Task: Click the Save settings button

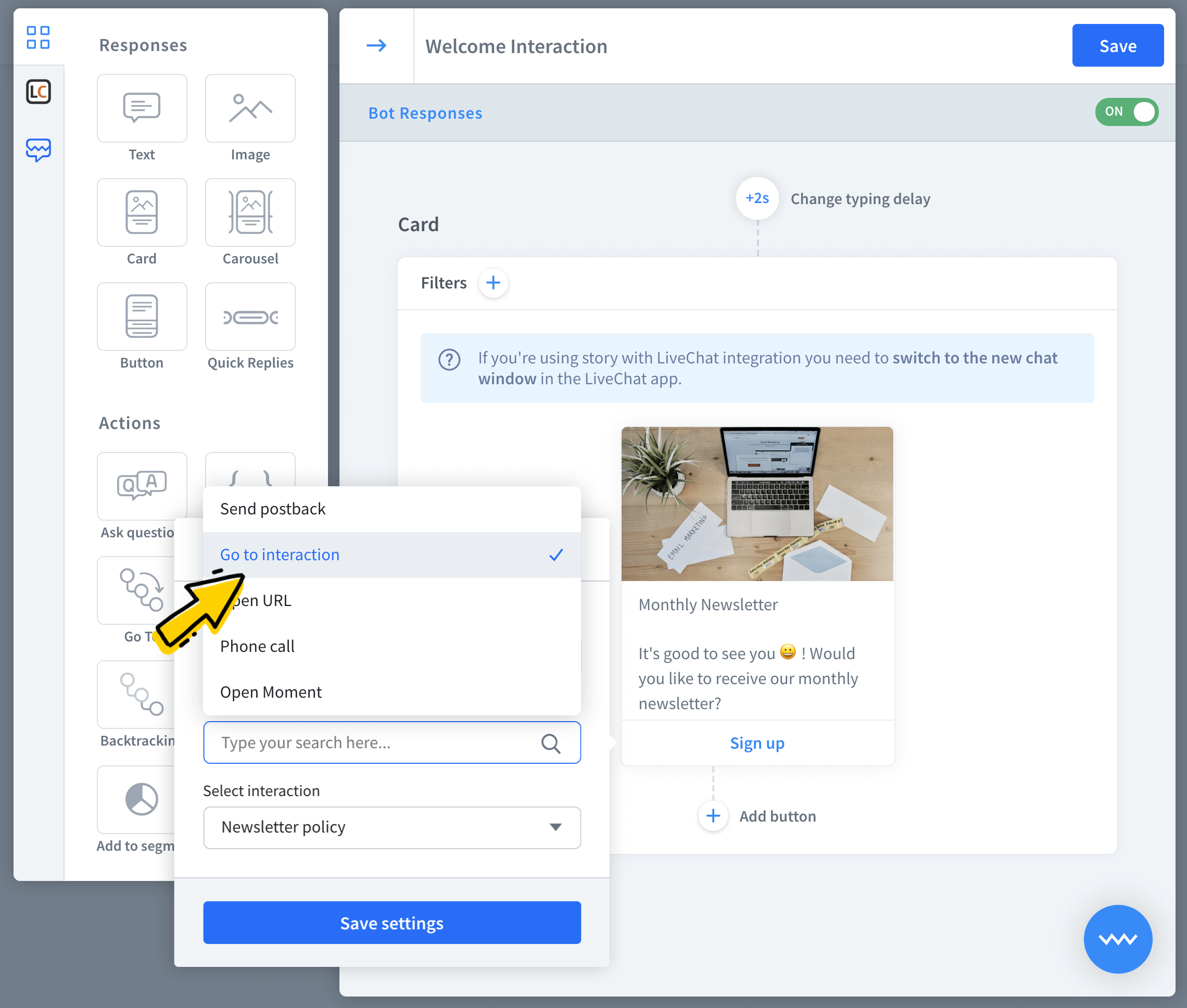Action: click(x=392, y=923)
